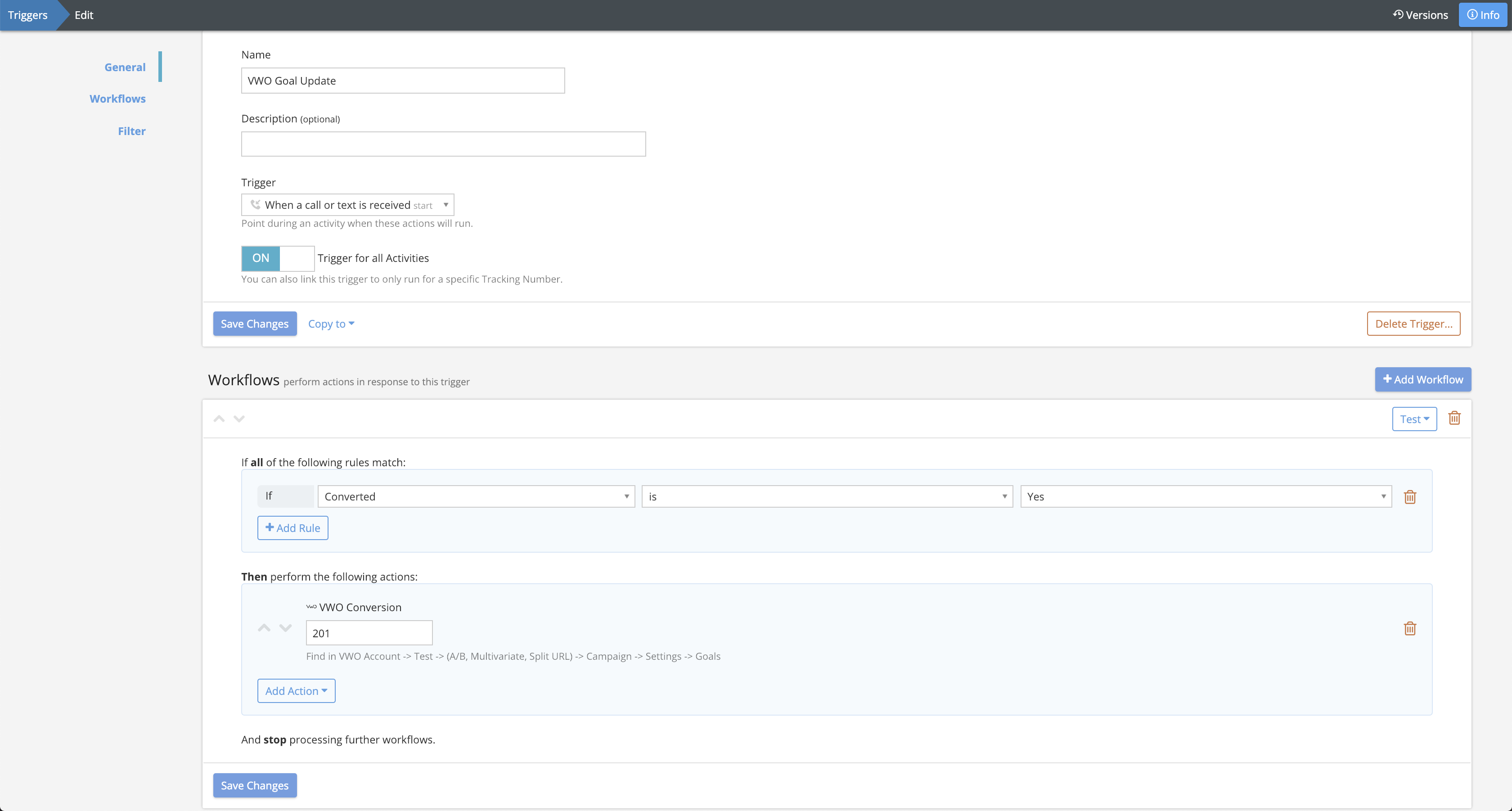
Task: Move the VWO Conversion action down
Action: [x=285, y=628]
